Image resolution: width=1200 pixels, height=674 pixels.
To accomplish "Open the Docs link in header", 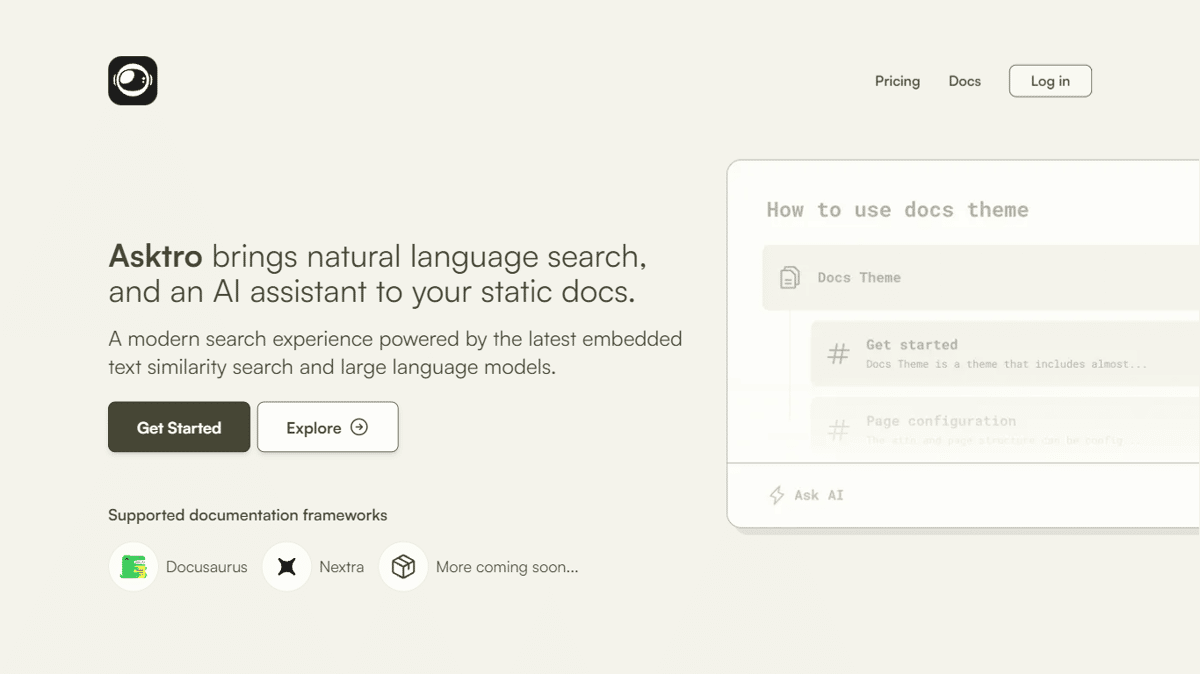I will pyautogui.click(x=965, y=81).
